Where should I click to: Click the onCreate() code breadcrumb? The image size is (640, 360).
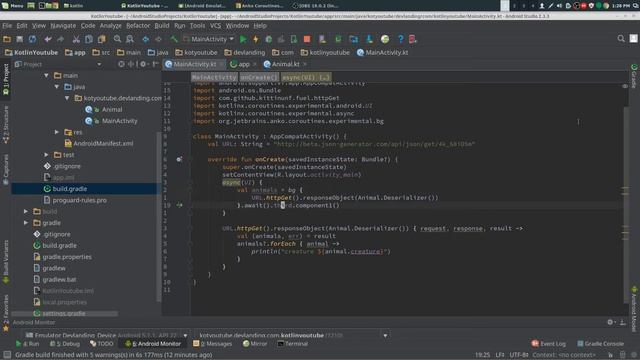point(259,77)
